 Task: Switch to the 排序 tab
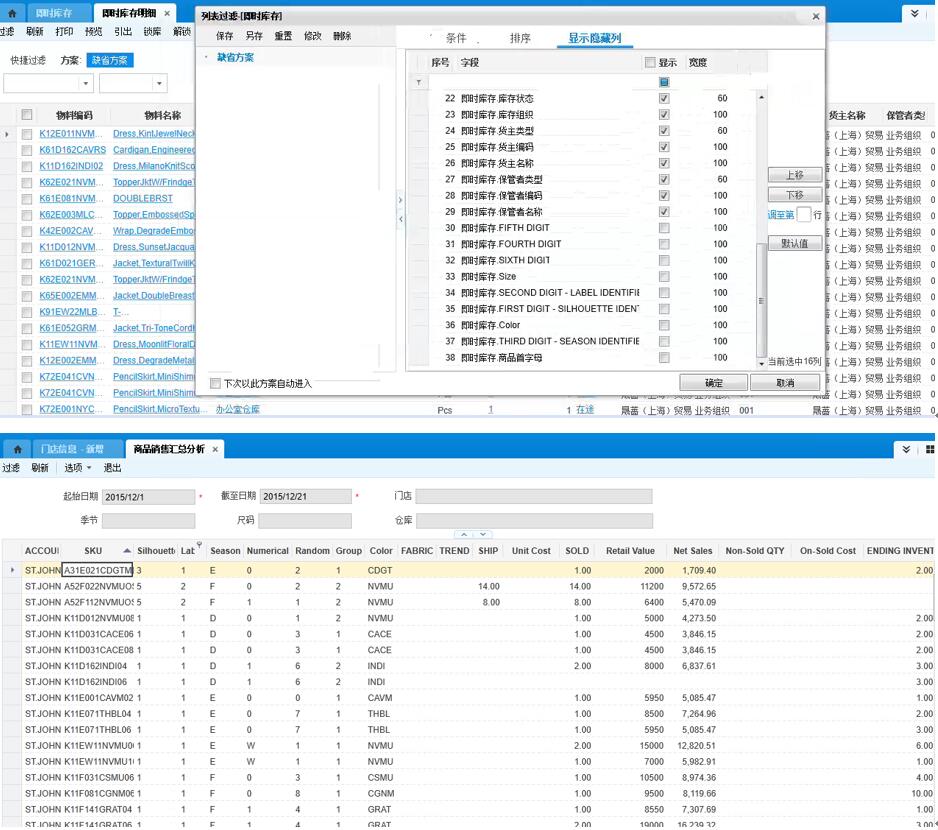pyautogui.click(x=520, y=38)
